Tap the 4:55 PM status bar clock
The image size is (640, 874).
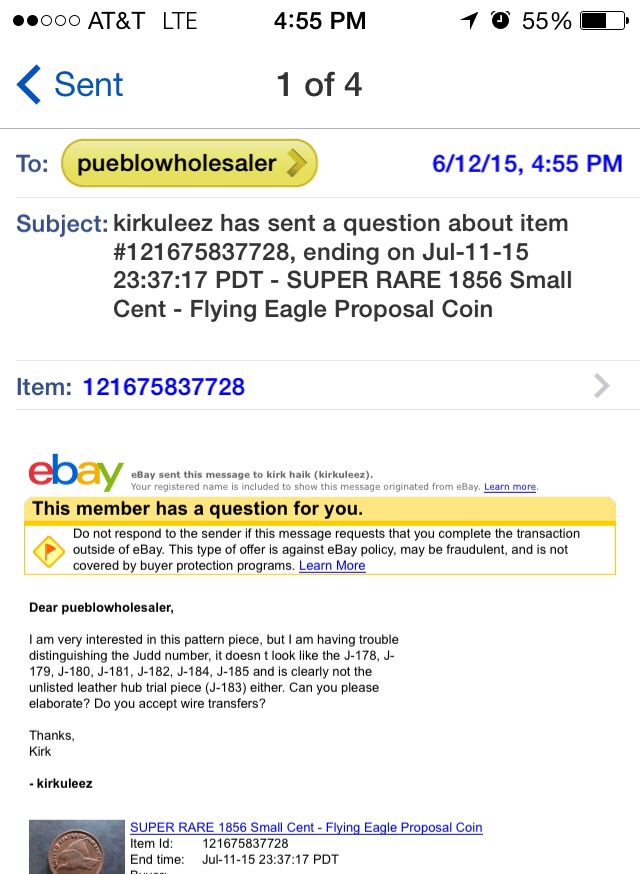(319, 21)
